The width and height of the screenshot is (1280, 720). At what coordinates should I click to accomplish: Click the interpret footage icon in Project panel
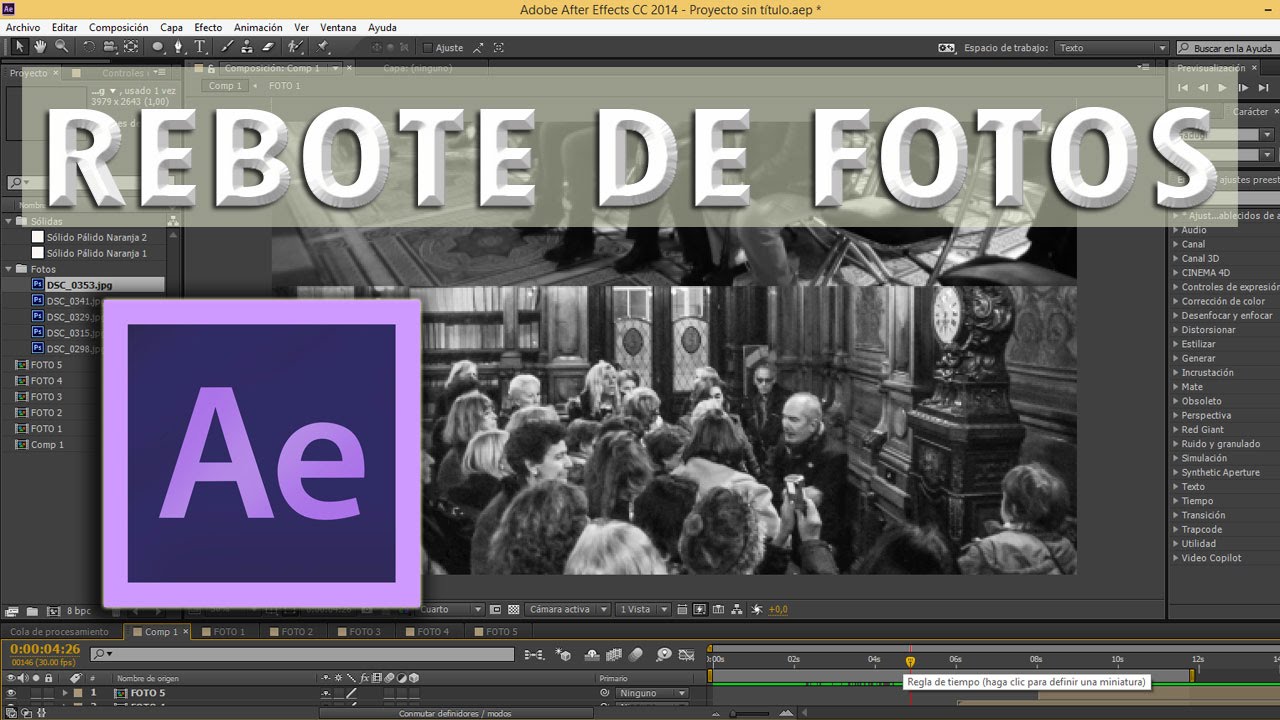(x=12, y=611)
